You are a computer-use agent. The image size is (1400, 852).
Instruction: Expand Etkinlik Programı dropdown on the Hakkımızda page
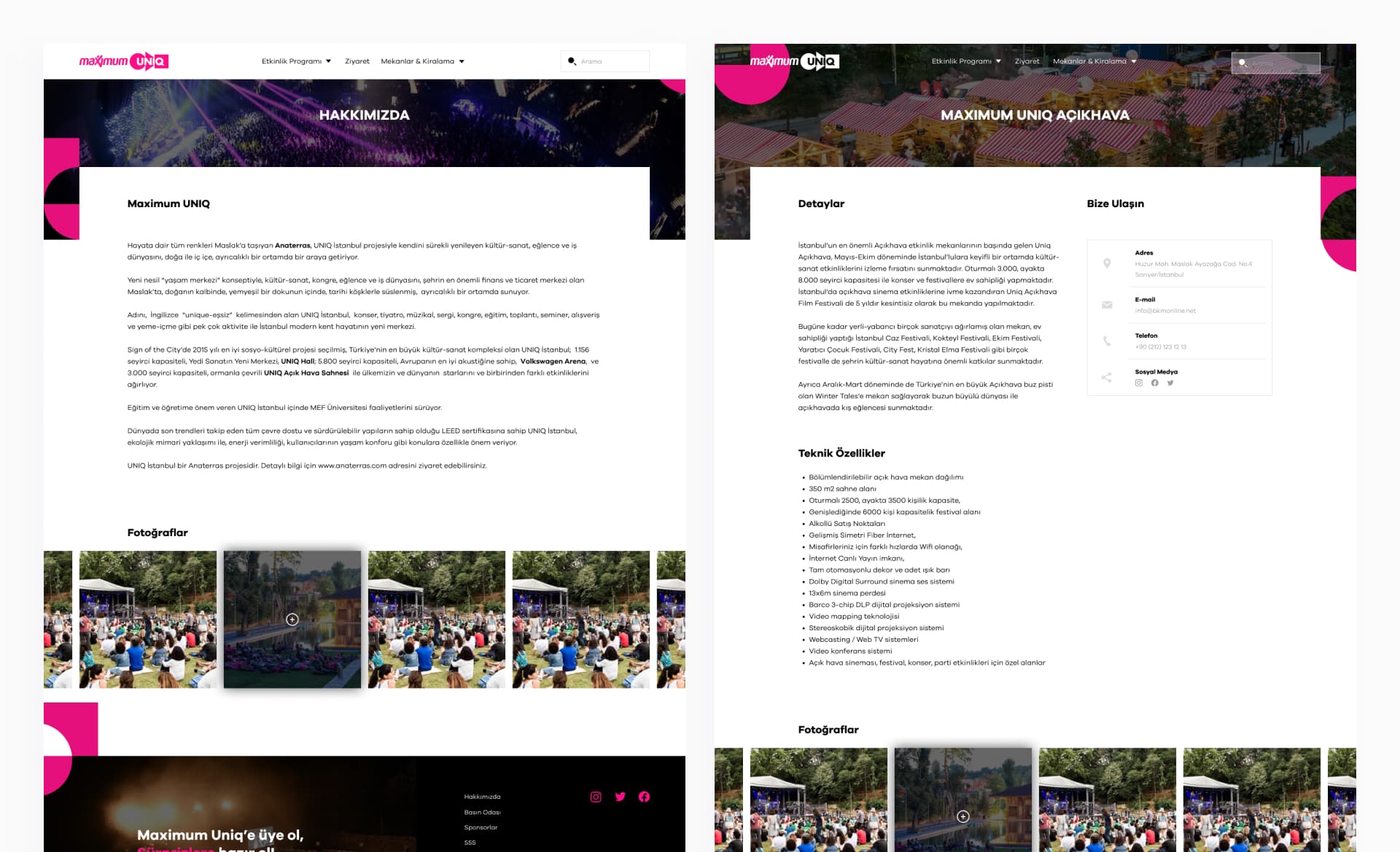point(296,61)
